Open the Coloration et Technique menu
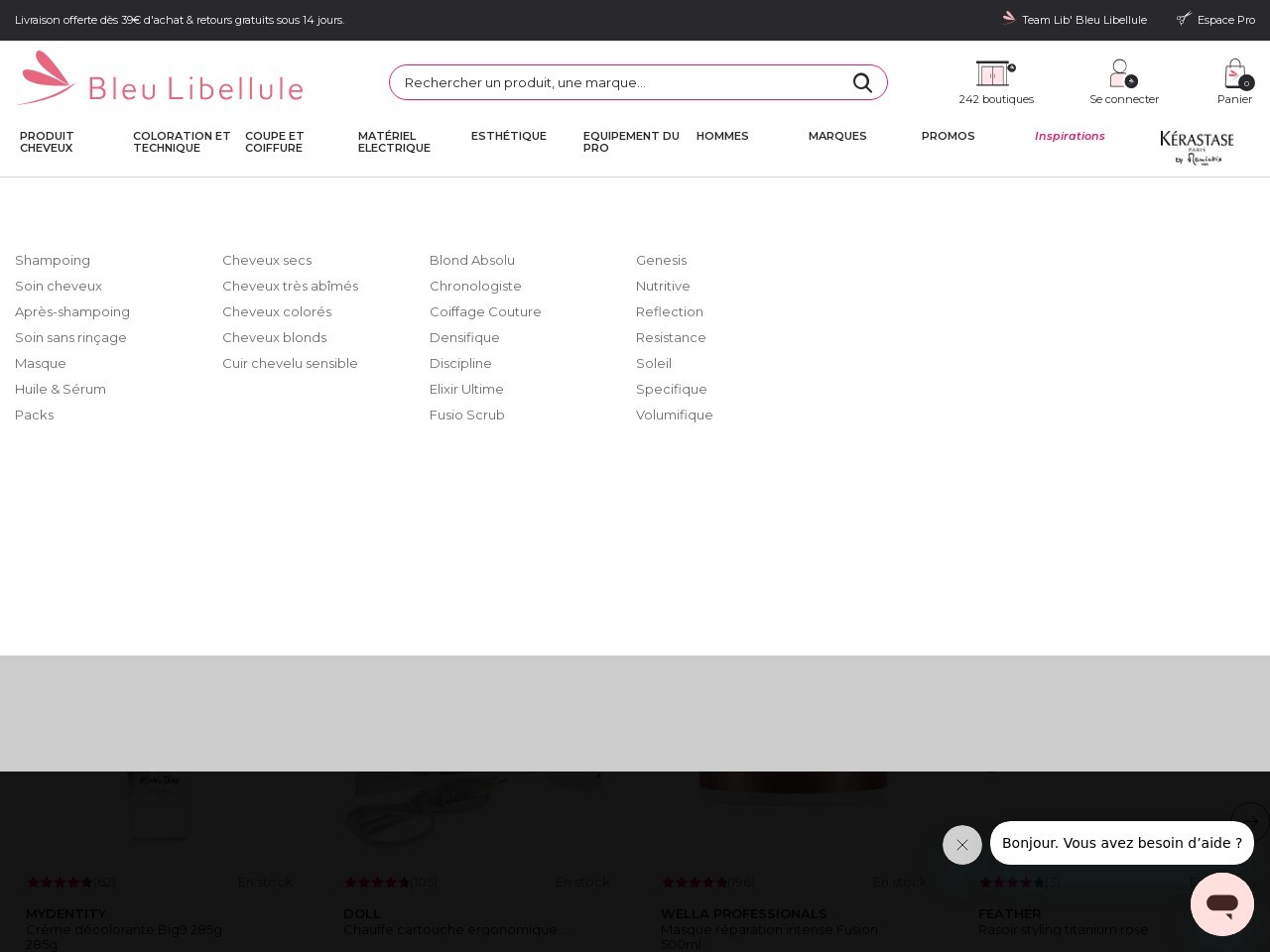 point(182,142)
